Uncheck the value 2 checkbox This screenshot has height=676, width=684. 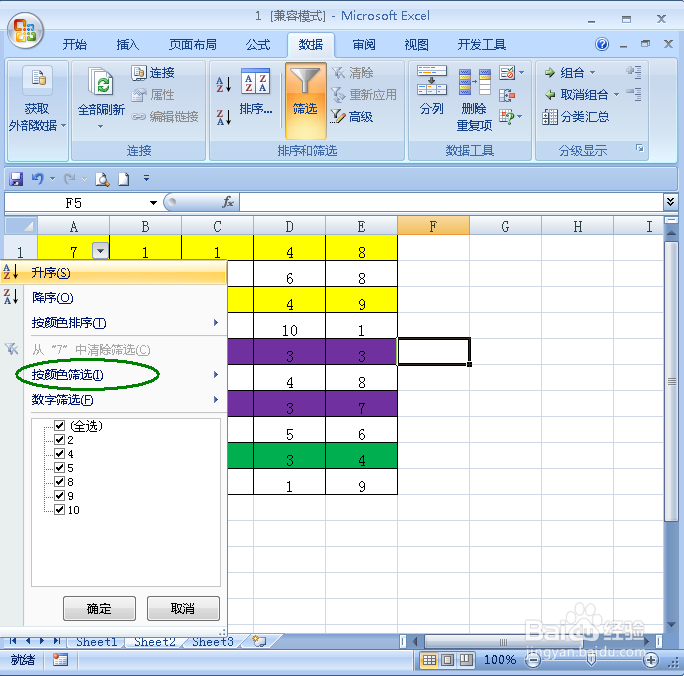pyautogui.click(x=59, y=440)
